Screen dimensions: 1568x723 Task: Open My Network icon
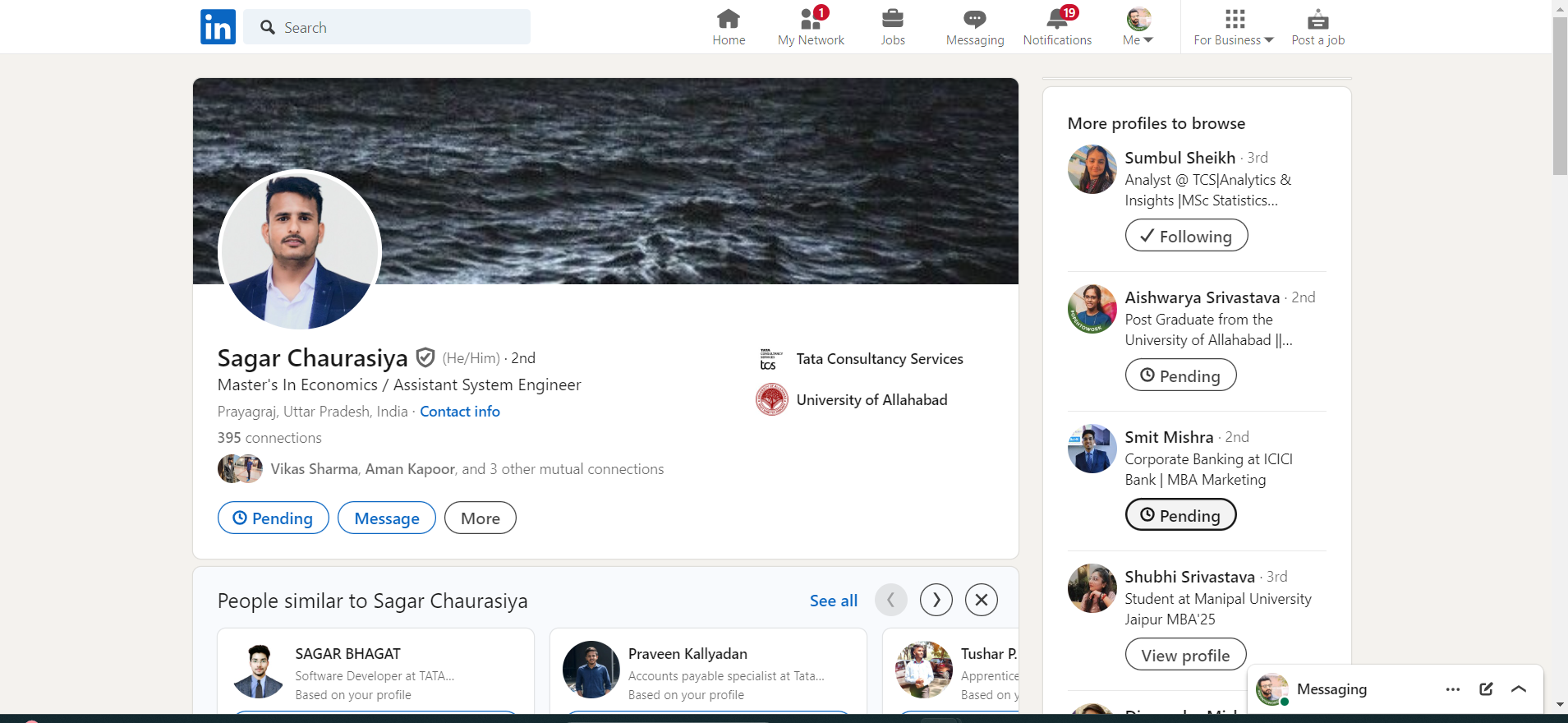(x=810, y=20)
